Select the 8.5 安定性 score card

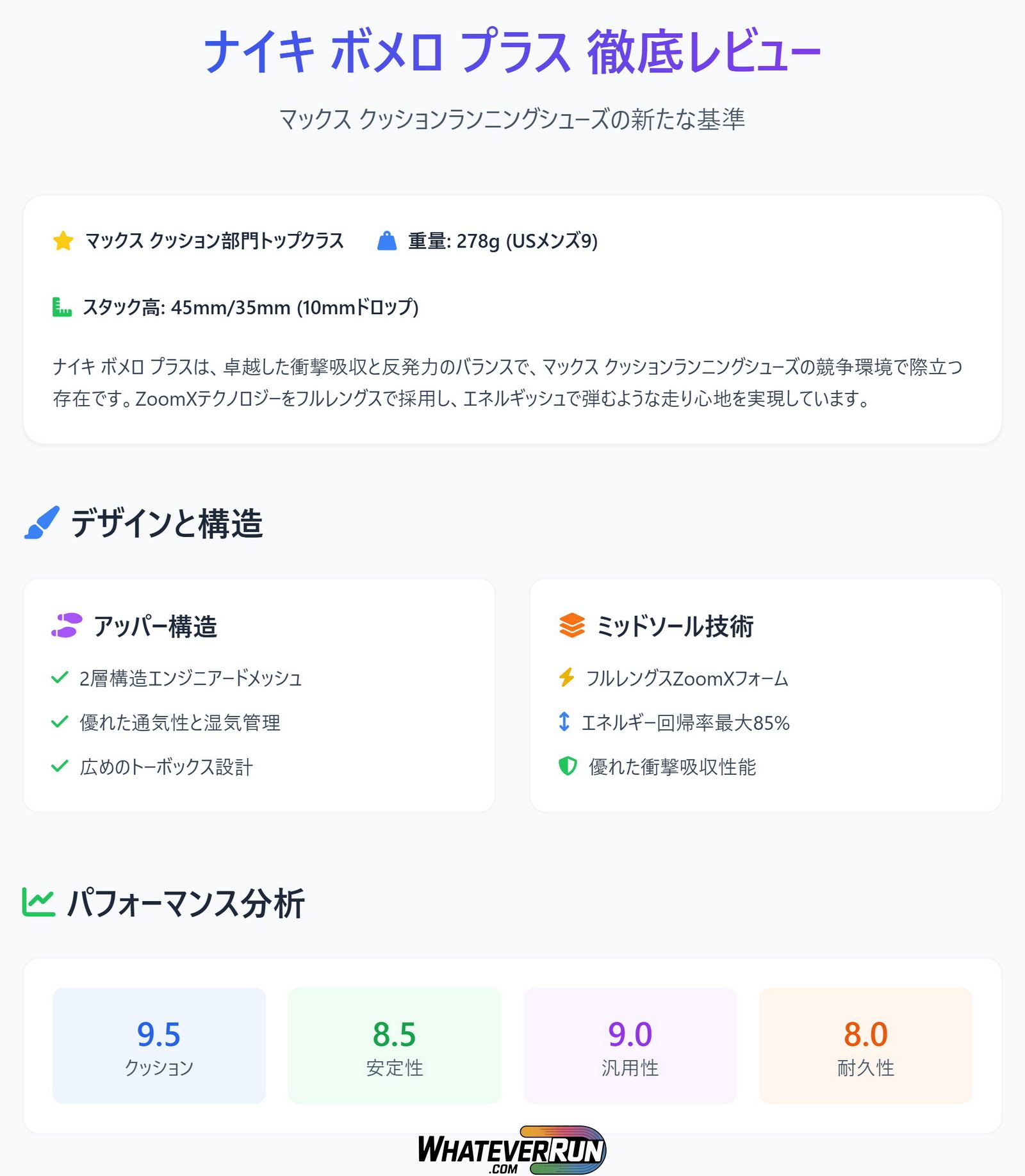(395, 1045)
